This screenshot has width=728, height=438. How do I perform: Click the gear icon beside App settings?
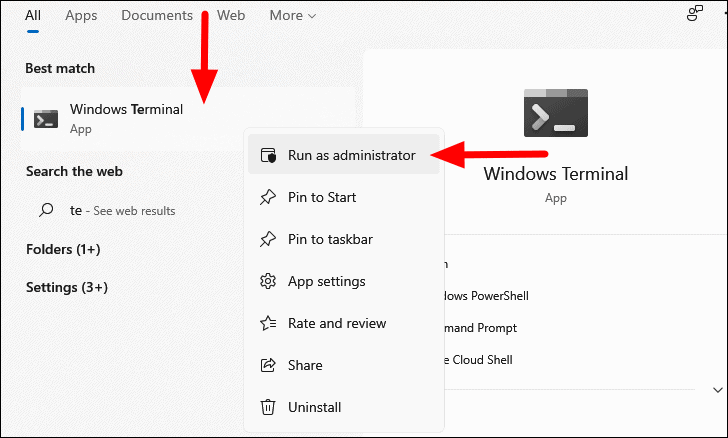click(268, 281)
